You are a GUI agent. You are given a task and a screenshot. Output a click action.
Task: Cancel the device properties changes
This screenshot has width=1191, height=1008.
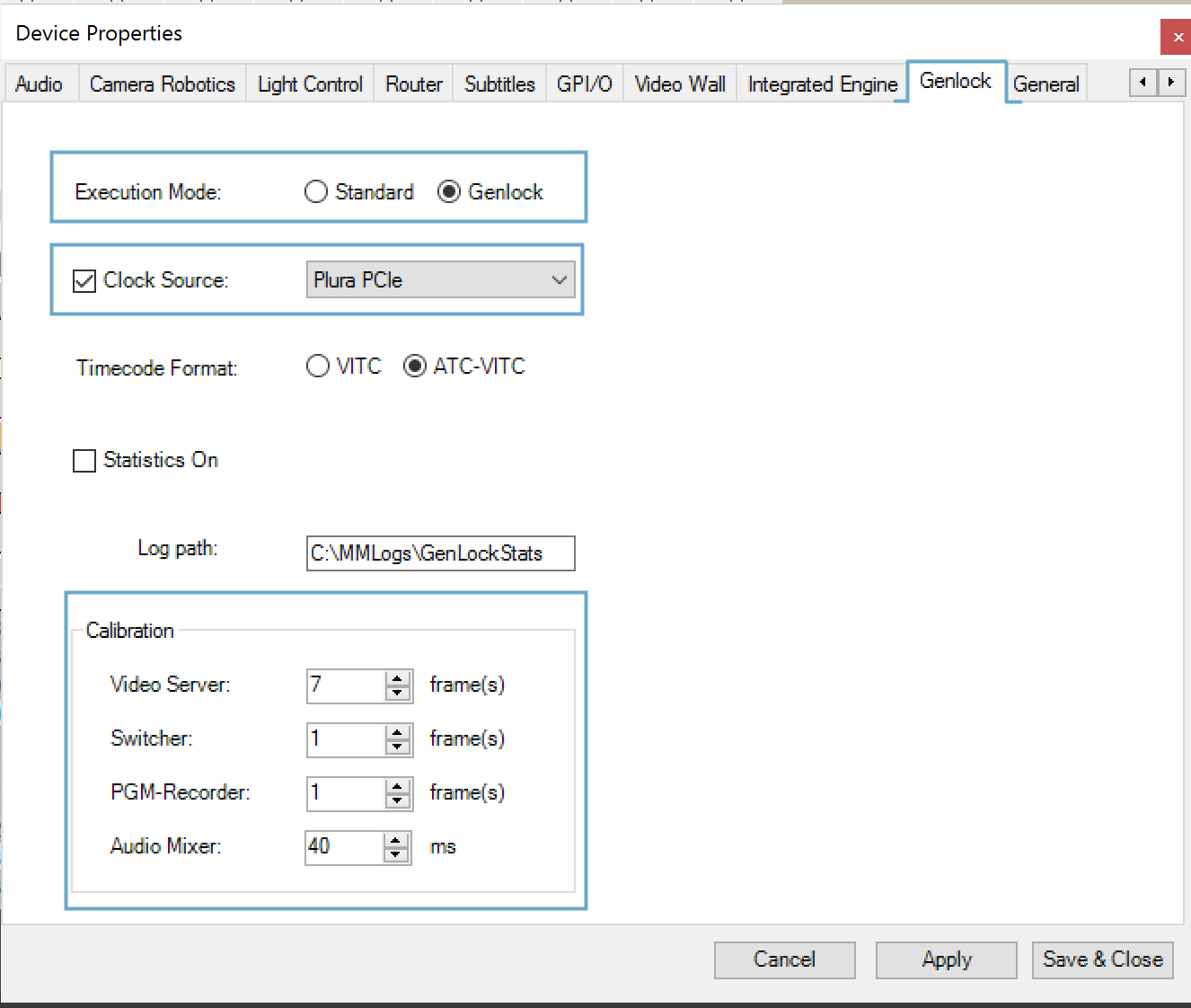(784, 959)
